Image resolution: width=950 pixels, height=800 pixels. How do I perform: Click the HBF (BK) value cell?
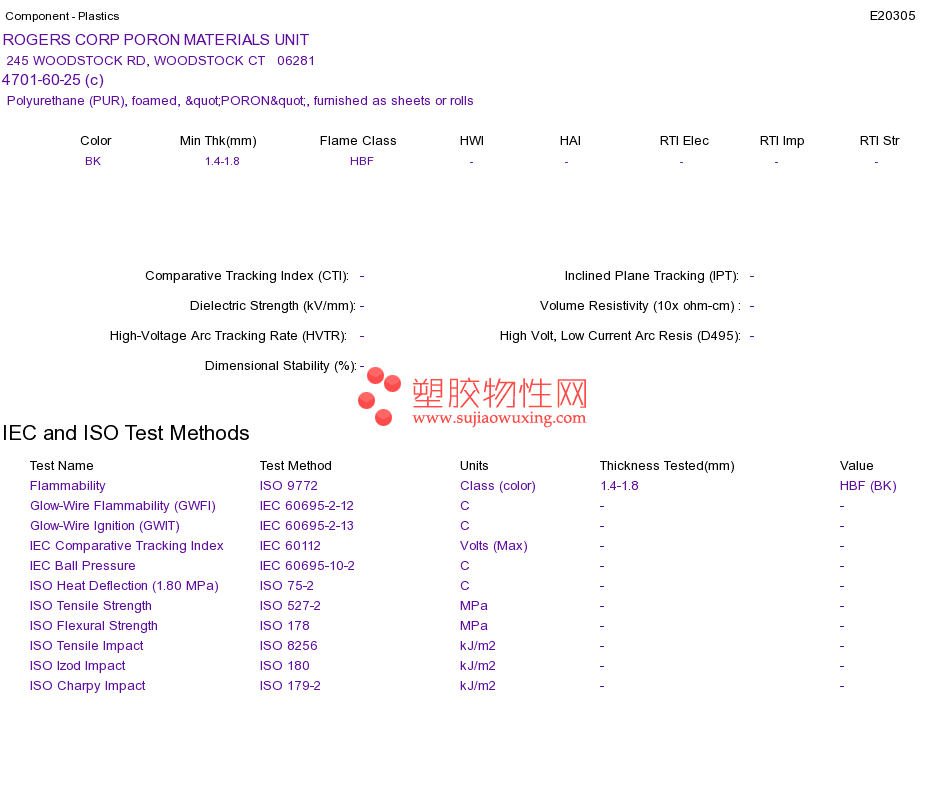tap(868, 486)
